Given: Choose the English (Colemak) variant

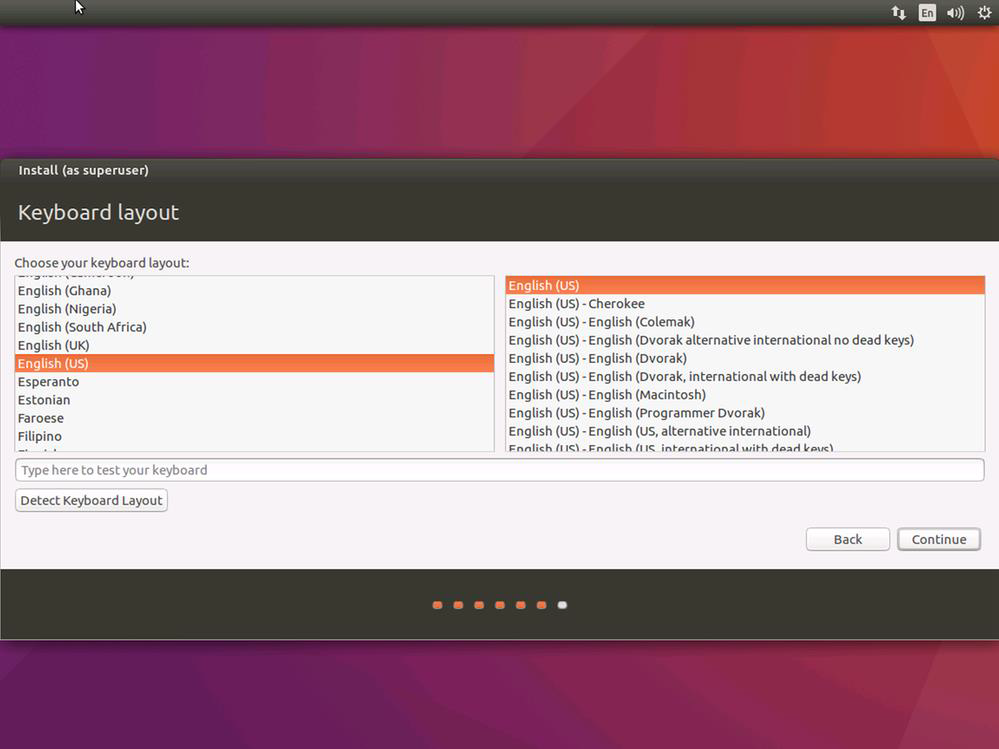Looking at the screenshot, I should click(601, 322).
